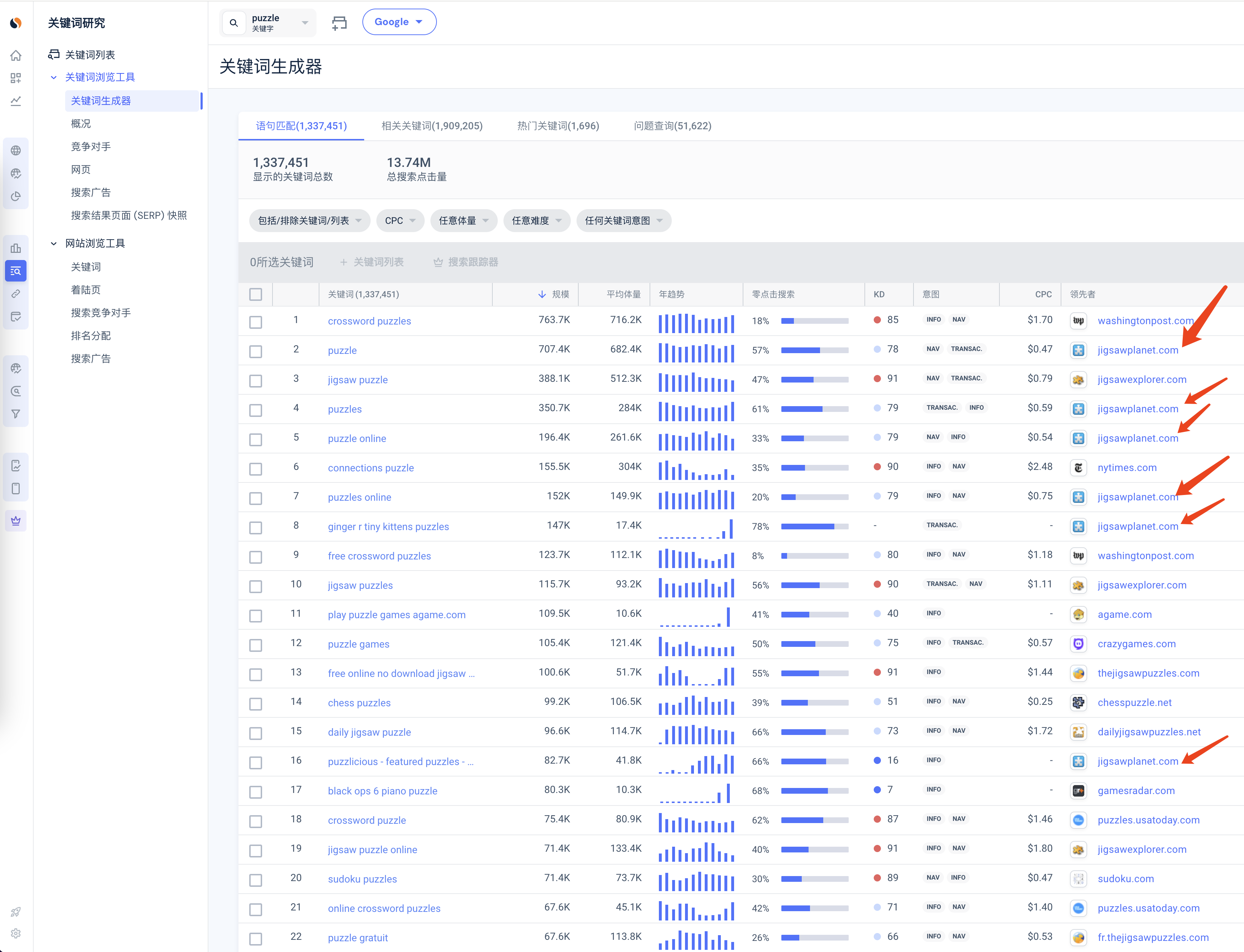
Task: Check the box for chess puzzles row
Action: click(x=255, y=704)
